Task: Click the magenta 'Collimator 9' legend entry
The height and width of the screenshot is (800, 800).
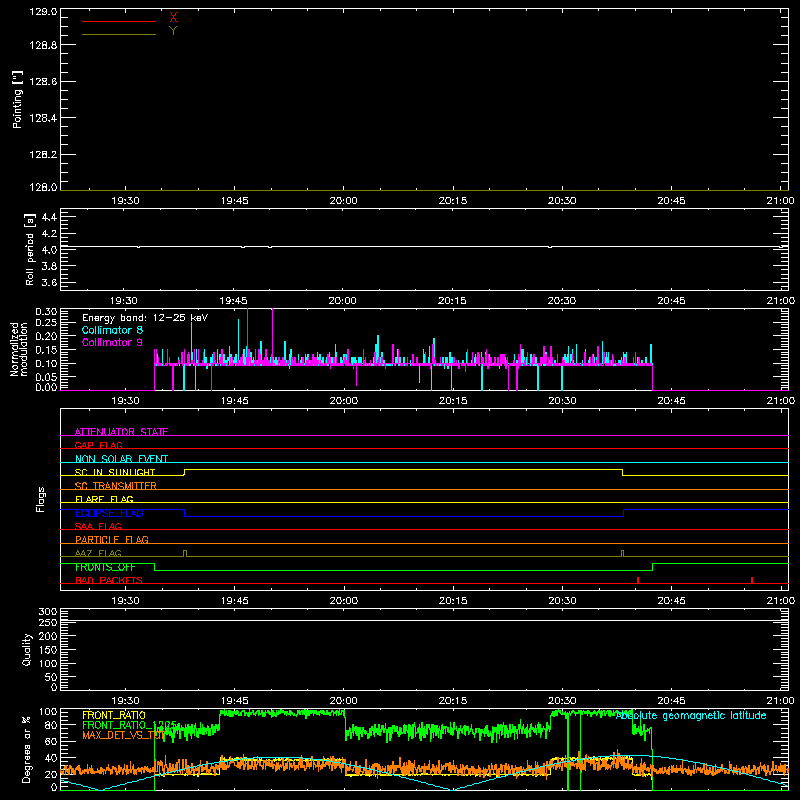Action: tap(112, 342)
